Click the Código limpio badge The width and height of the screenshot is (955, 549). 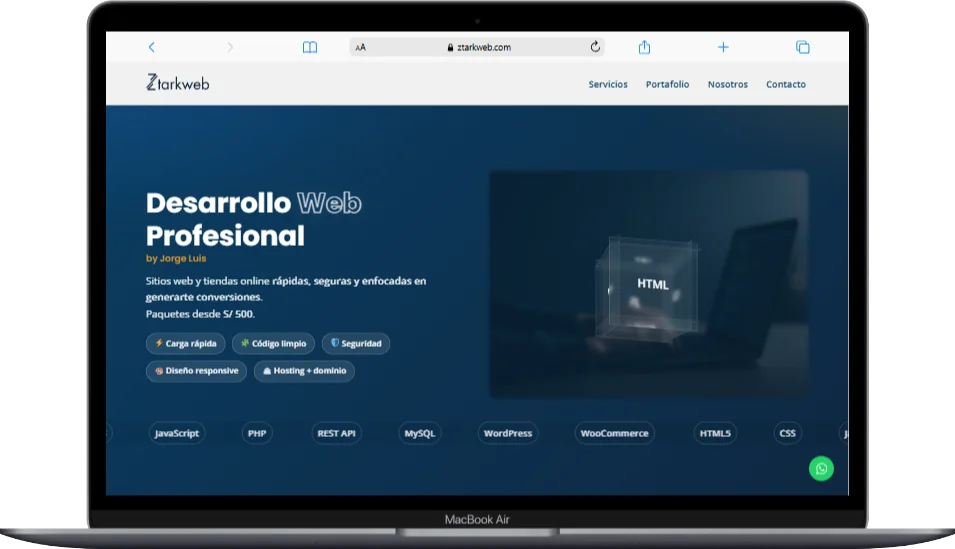(x=273, y=344)
